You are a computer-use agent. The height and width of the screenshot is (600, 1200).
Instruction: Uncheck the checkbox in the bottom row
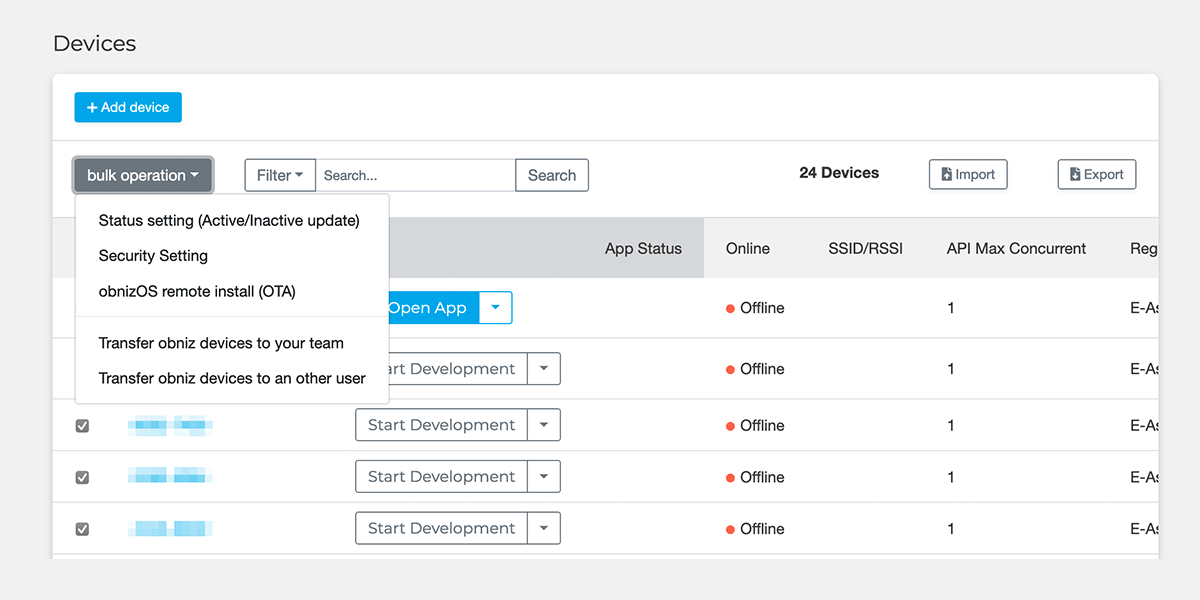tap(83, 529)
